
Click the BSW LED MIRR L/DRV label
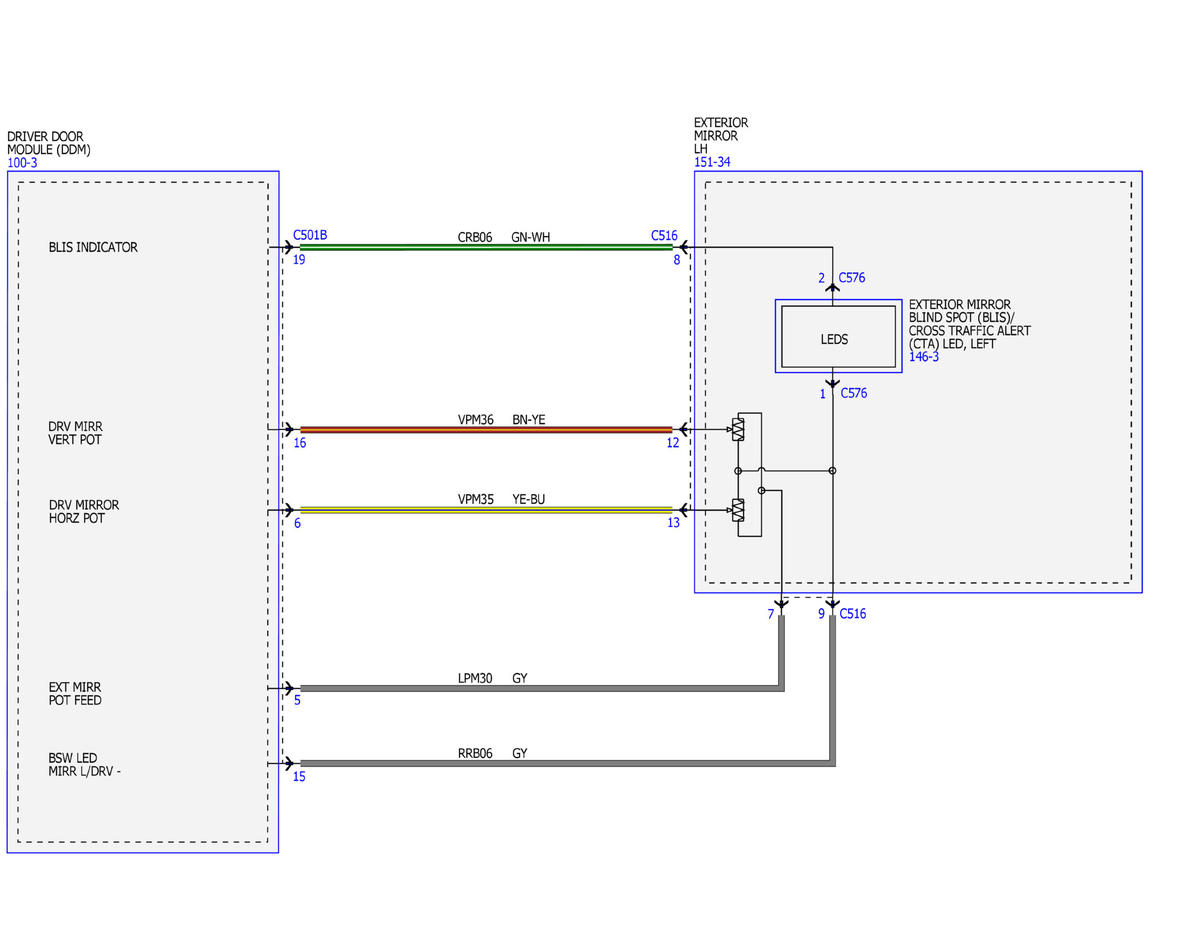85,765
